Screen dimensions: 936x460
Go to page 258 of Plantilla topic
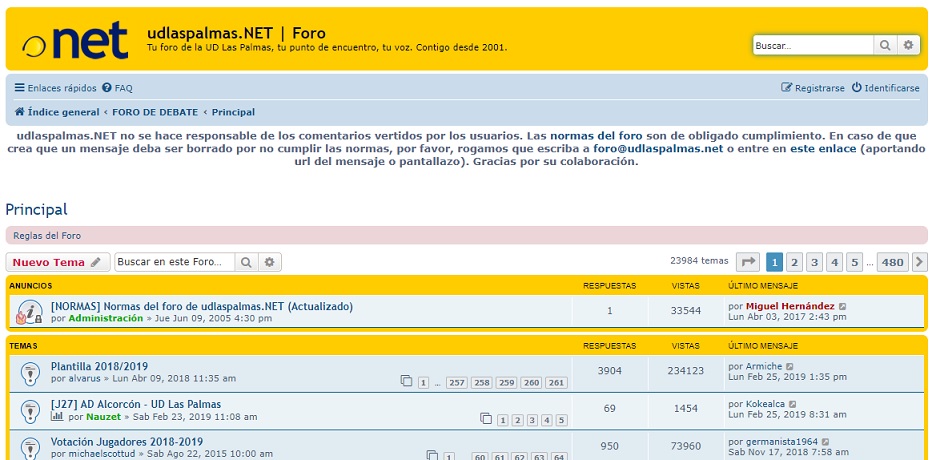coord(481,383)
